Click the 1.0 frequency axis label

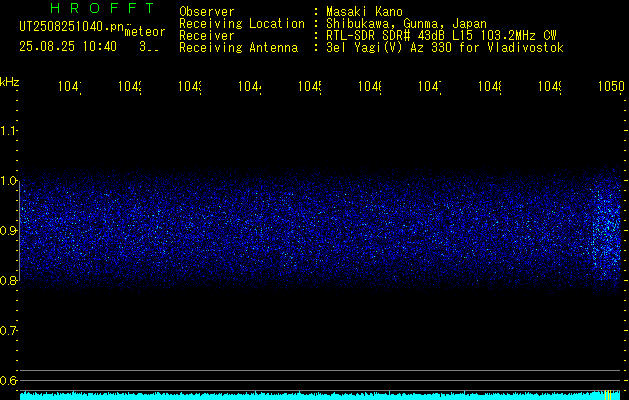point(8,181)
